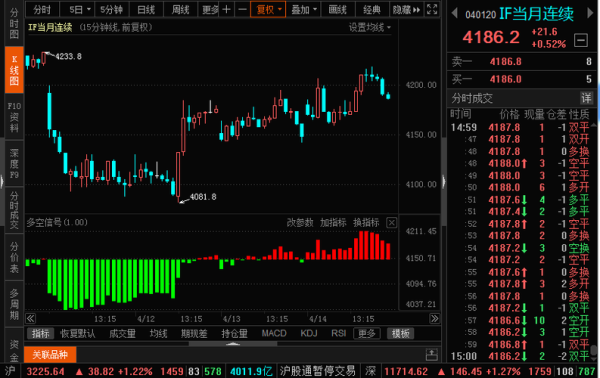Open 更多 indicators button in bottom bar
600x378 pixels.
point(367,333)
